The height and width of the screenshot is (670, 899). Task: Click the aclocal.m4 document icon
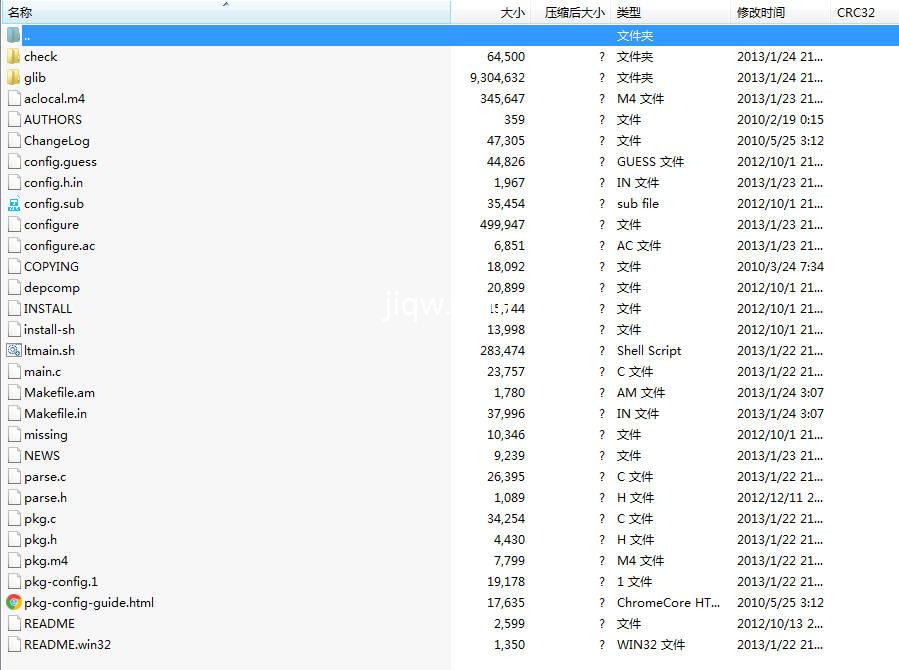click(x=14, y=98)
